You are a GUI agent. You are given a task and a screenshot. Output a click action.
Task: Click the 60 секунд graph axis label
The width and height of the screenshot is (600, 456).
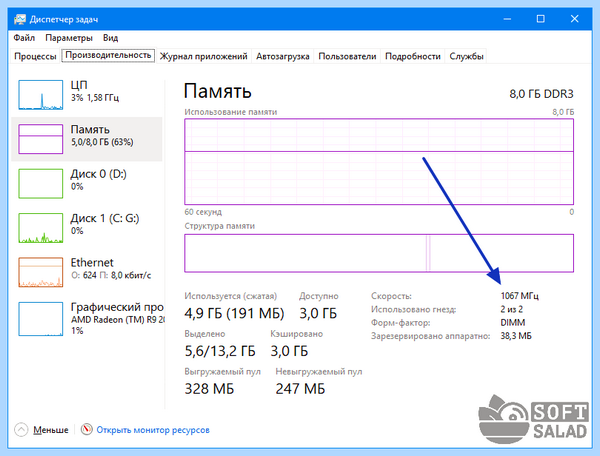pos(203,212)
